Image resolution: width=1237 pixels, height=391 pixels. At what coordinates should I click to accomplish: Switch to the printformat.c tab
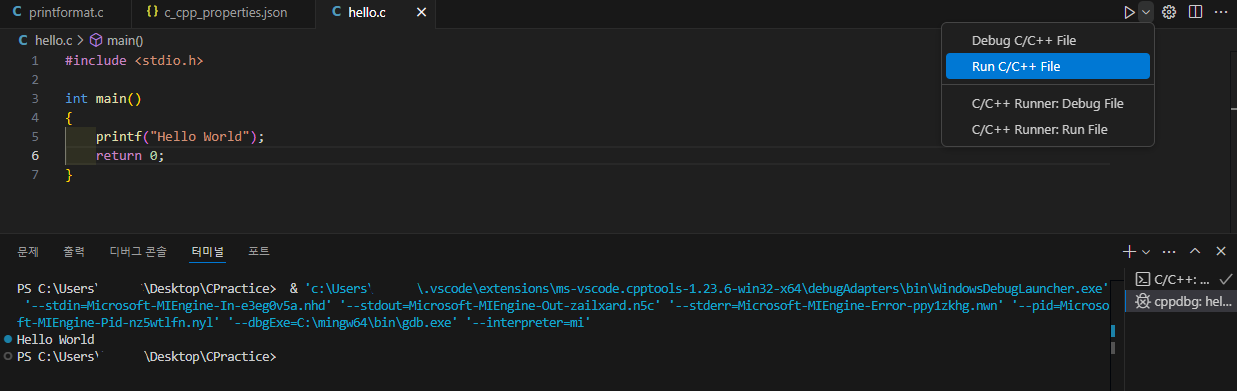pos(66,13)
